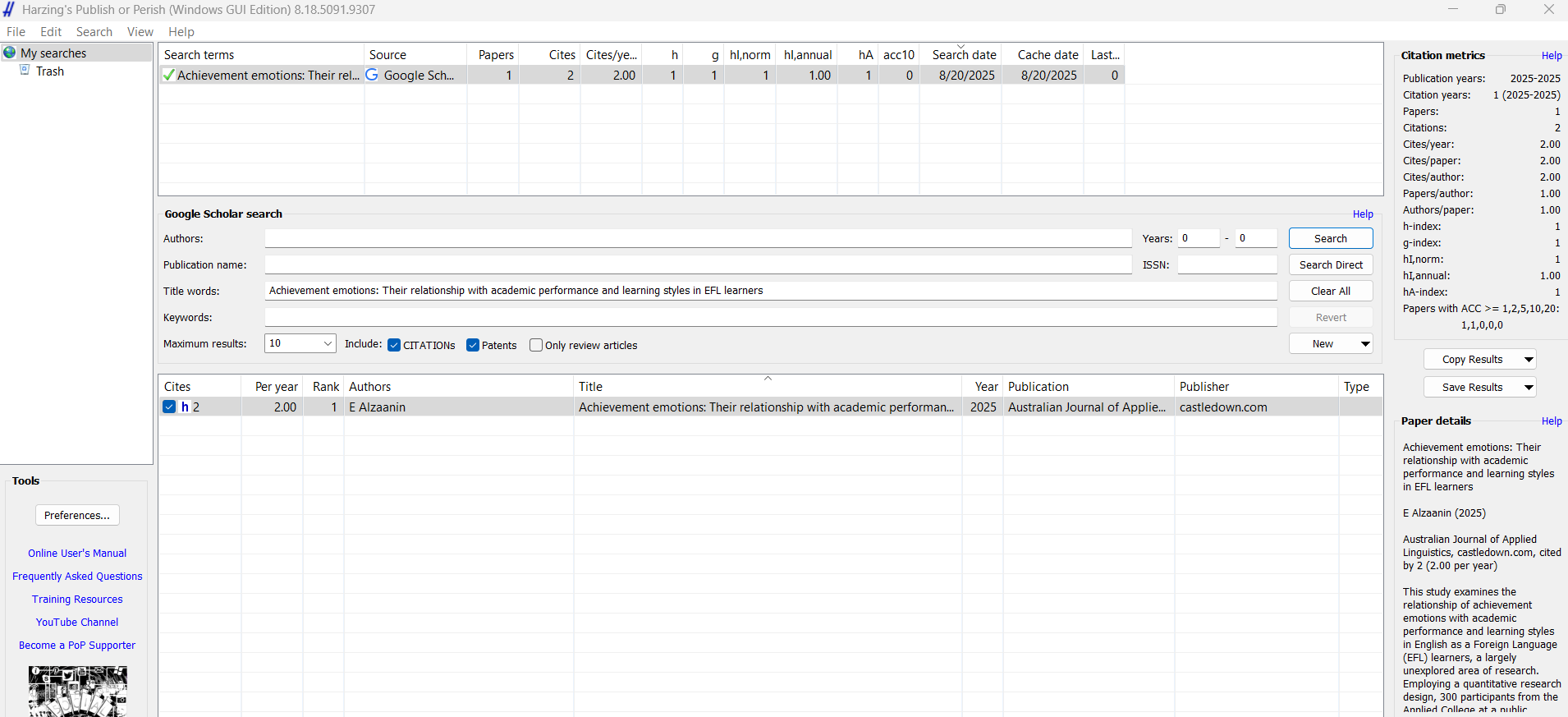Sort results by Cites column header
The width and height of the screenshot is (1568, 717).
199,386
